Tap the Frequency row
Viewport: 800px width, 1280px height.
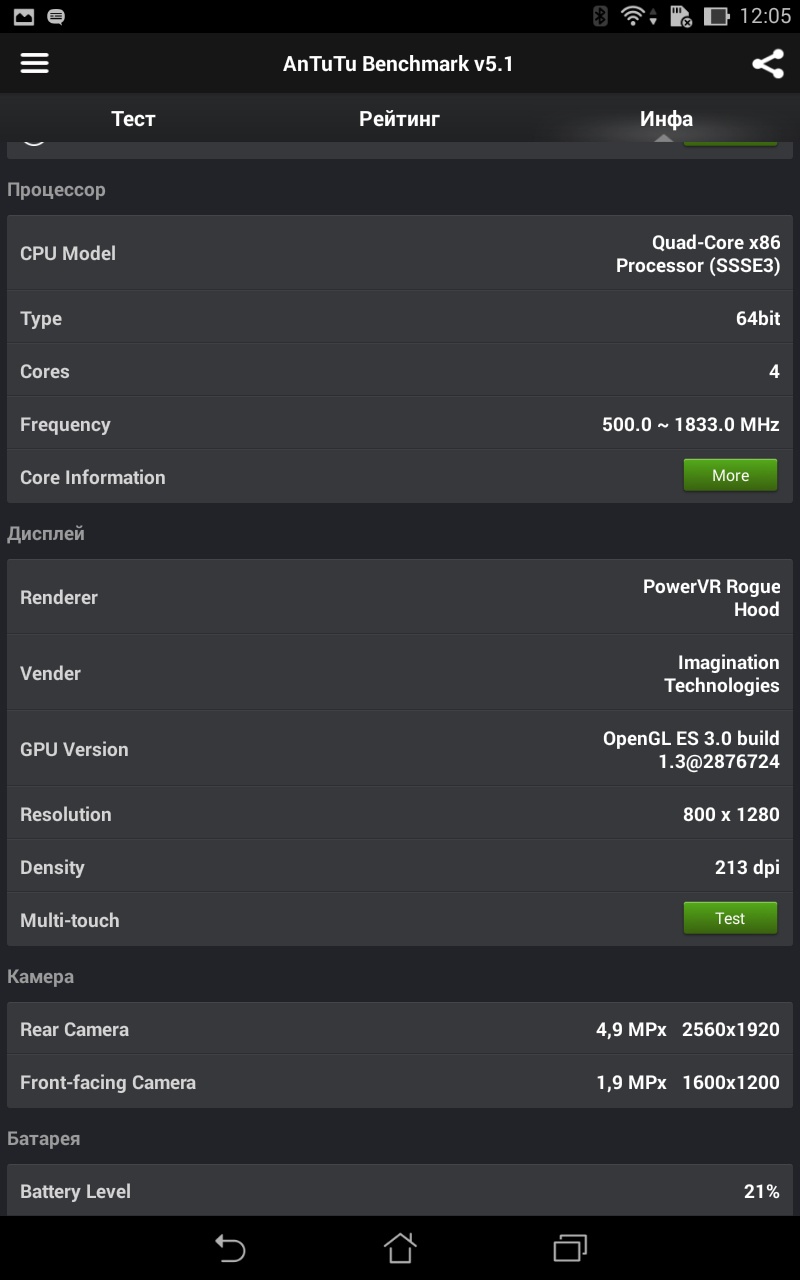coord(400,425)
